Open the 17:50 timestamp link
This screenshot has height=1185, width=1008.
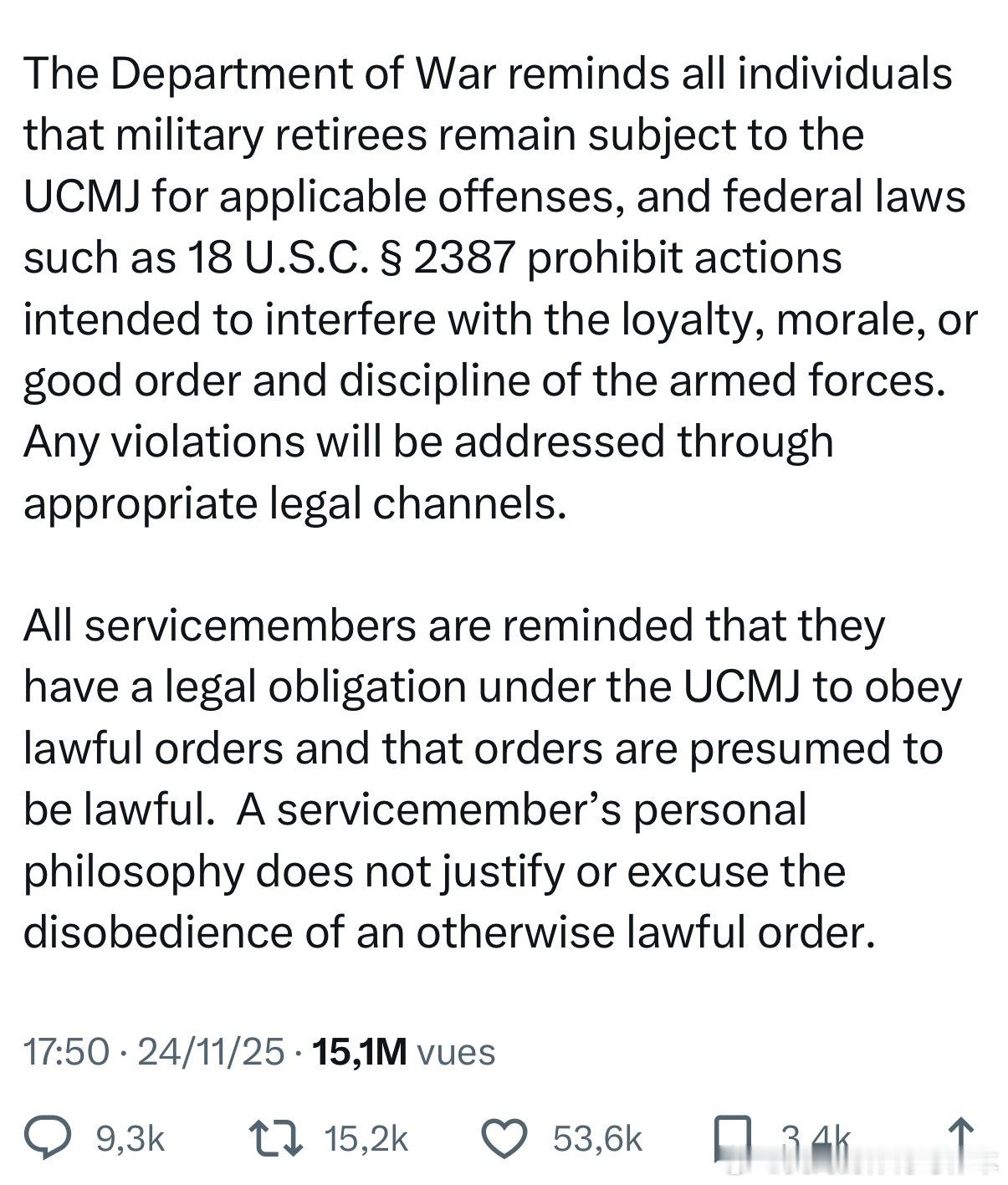[66, 1051]
